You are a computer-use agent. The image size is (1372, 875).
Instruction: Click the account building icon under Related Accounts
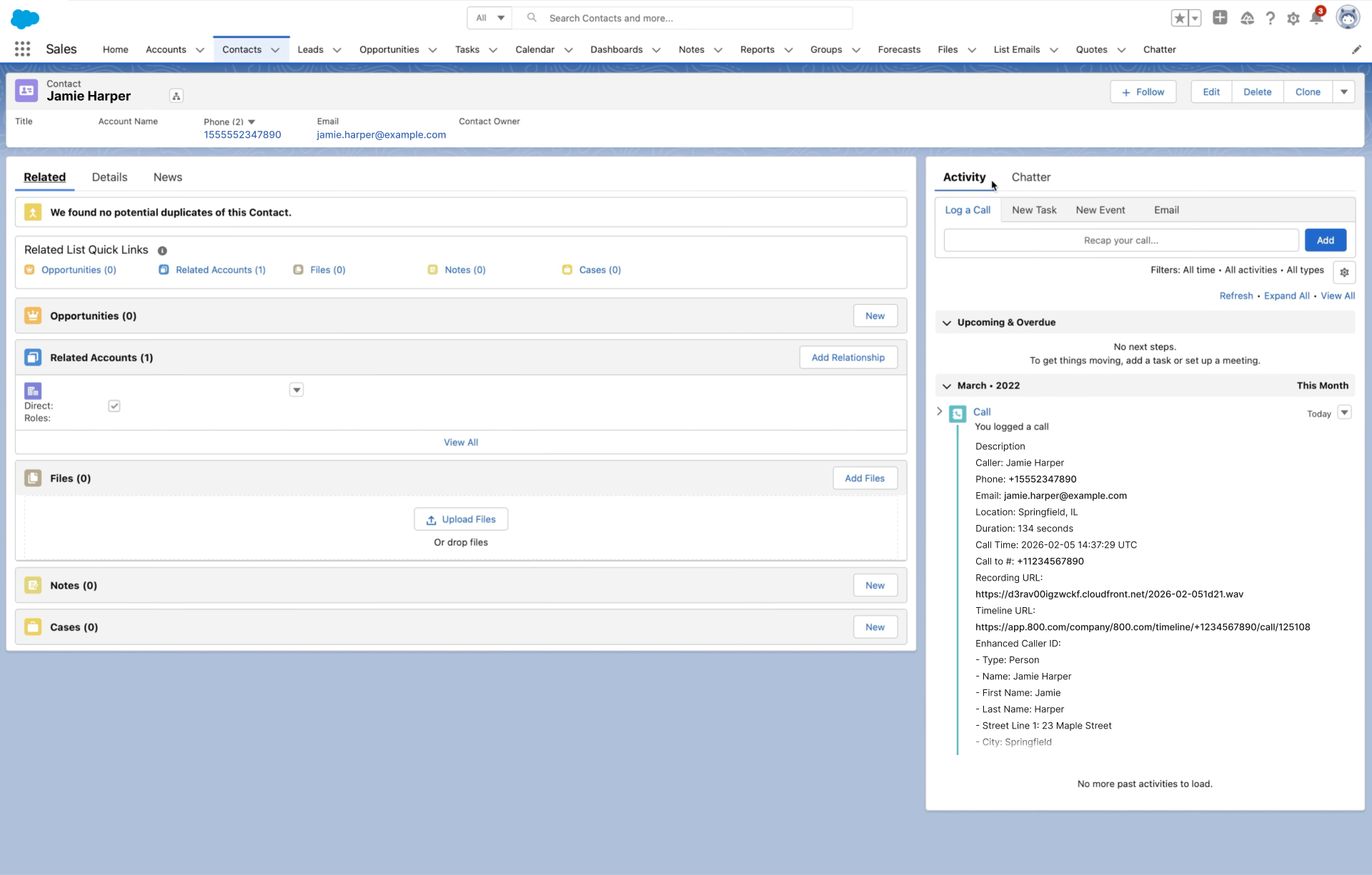point(33,391)
